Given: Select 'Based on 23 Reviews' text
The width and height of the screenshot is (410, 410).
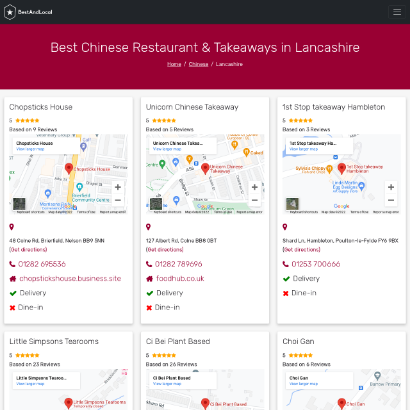Looking at the screenshot, I should pyautogui.click(x=34, y=364).
